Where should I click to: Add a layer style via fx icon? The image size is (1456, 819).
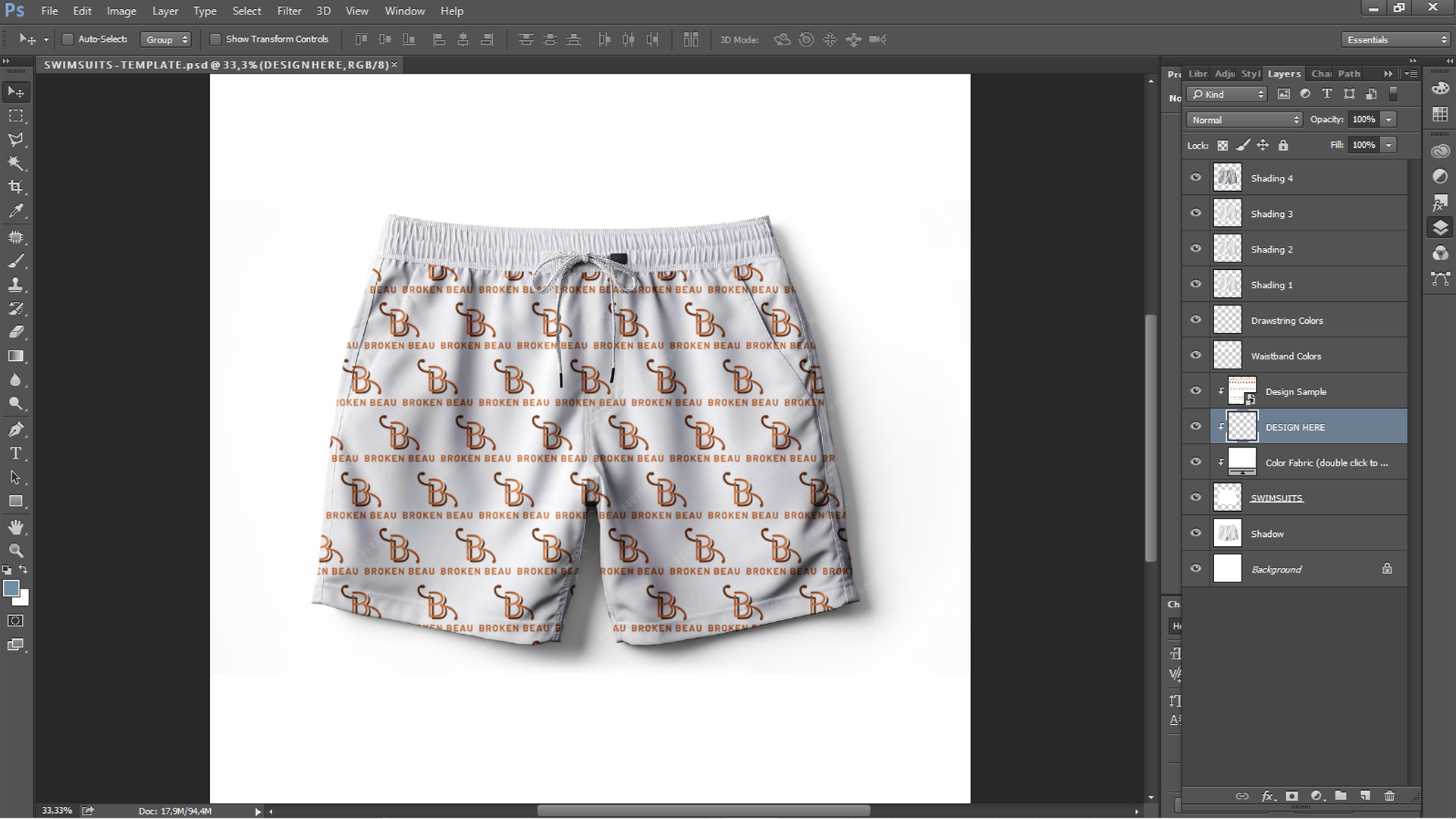point(1267,795)
